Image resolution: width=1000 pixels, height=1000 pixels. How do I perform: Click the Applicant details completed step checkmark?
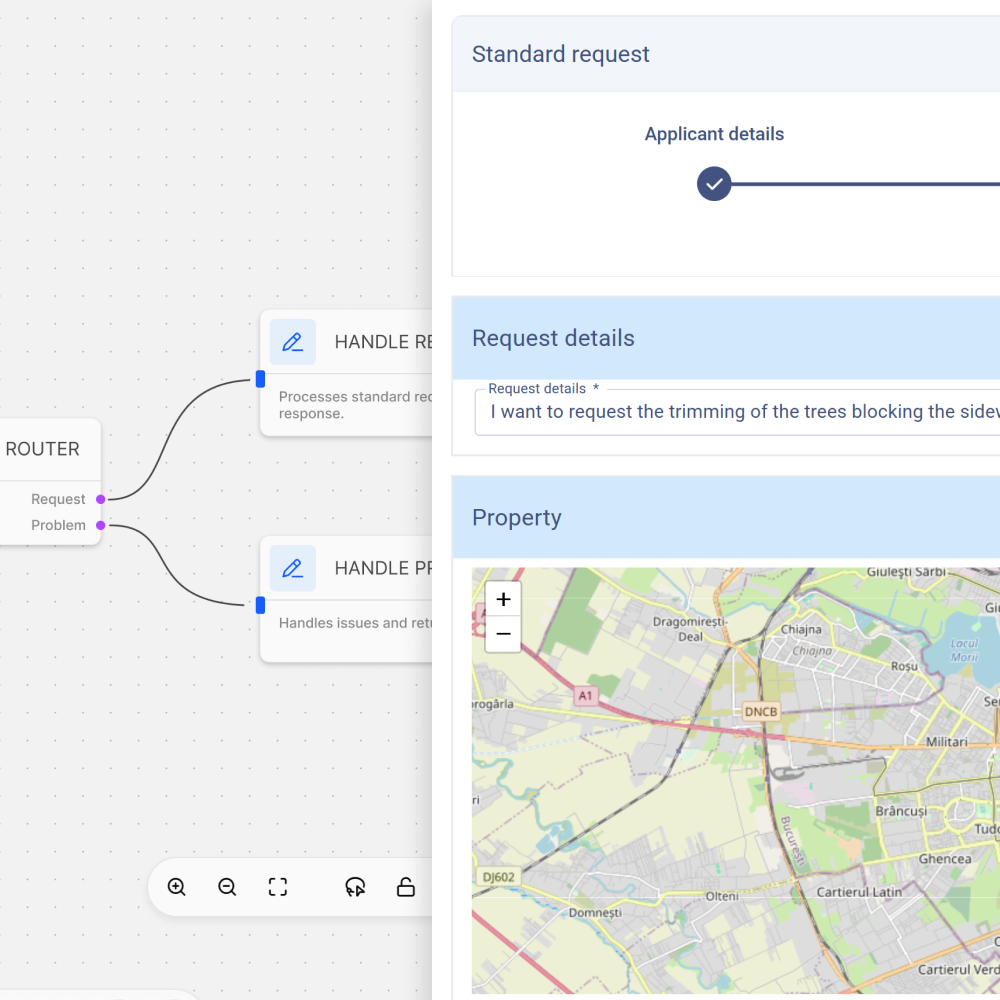coord(714,184)
